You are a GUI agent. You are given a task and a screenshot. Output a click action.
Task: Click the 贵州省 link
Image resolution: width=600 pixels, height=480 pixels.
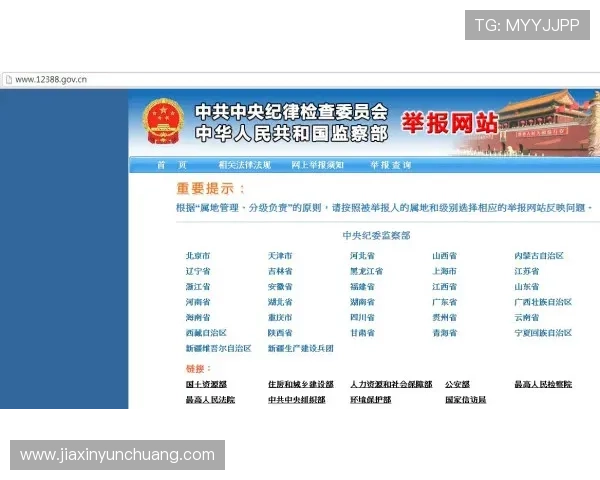coord(445,317)
